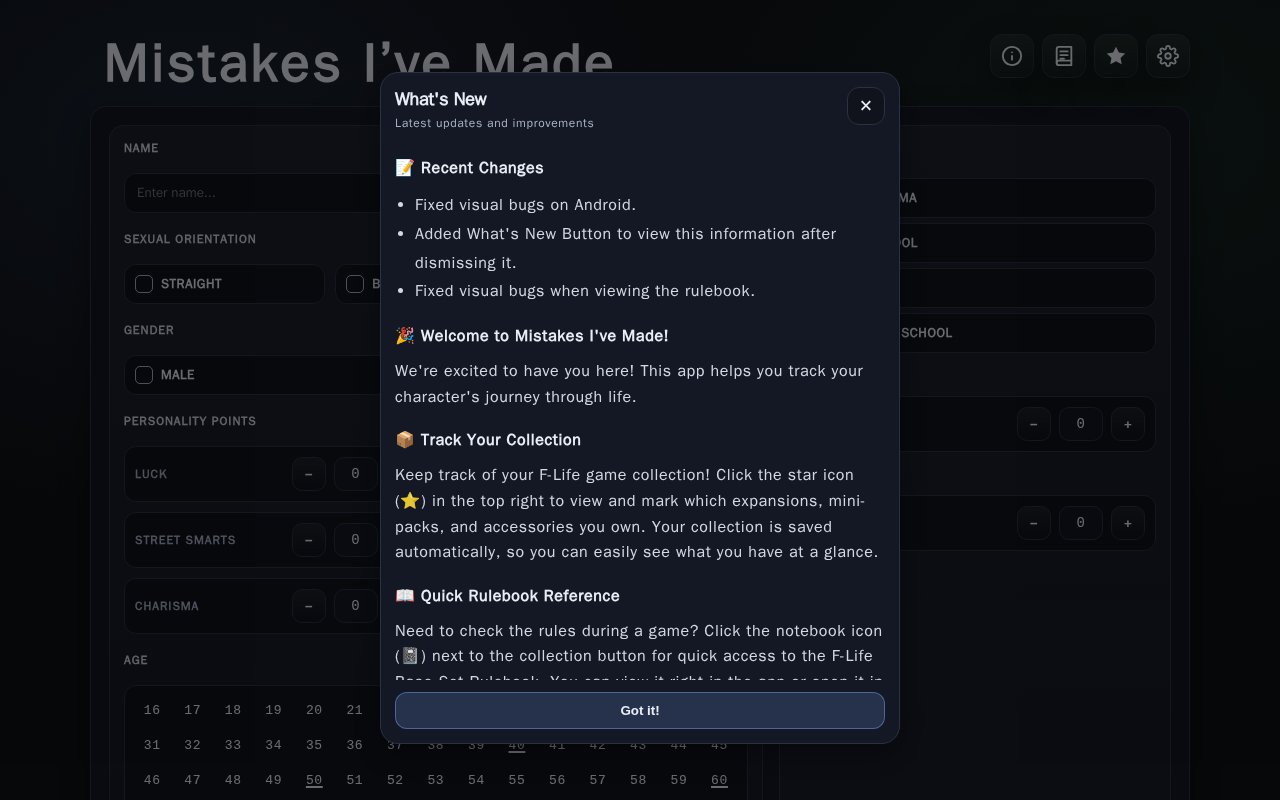1280x800 pixels.
Task: Decrease Charisma points with minus
Action: coord(309,606)
